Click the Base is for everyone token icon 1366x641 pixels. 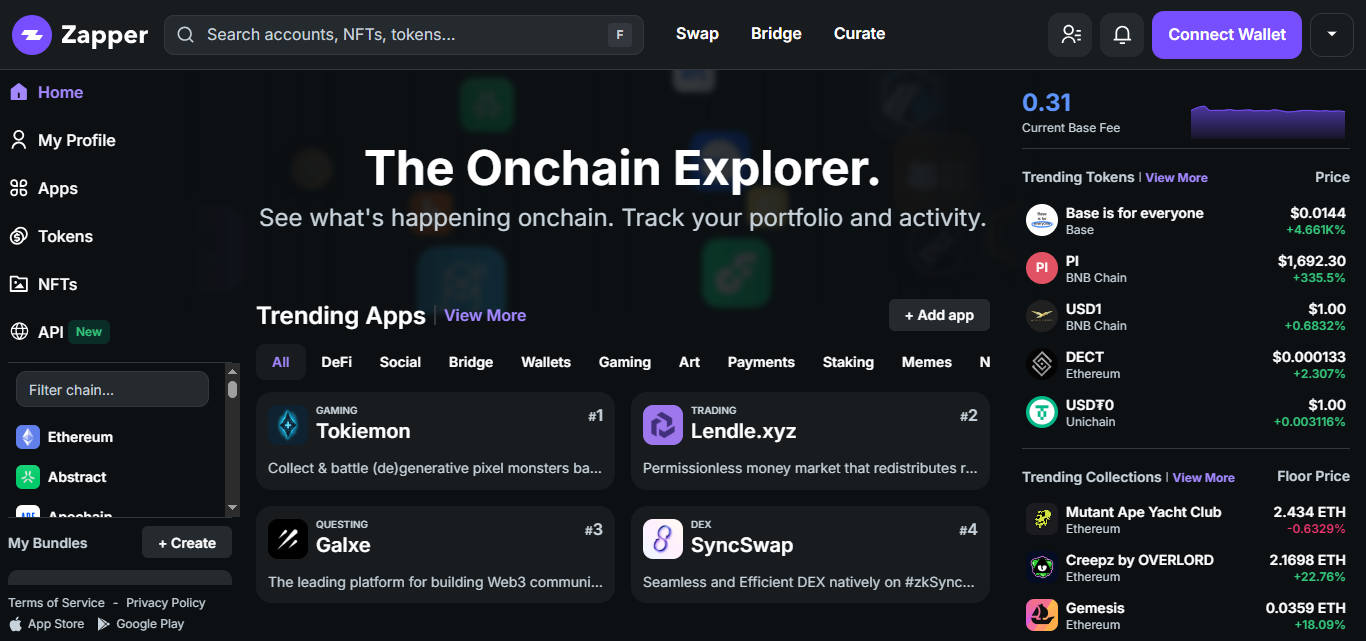1042,220
